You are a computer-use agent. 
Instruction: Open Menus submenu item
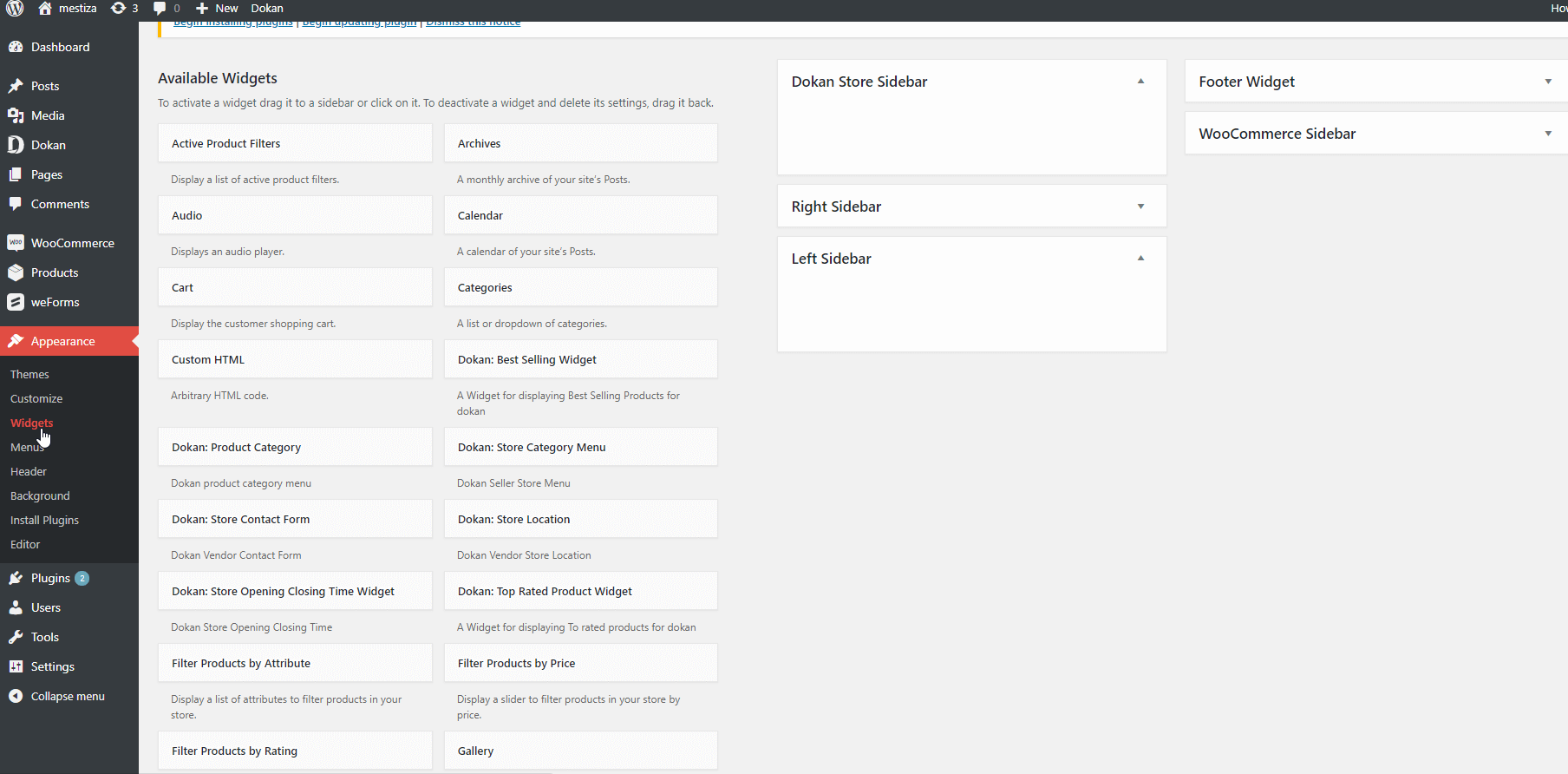(x=27, y=447)
